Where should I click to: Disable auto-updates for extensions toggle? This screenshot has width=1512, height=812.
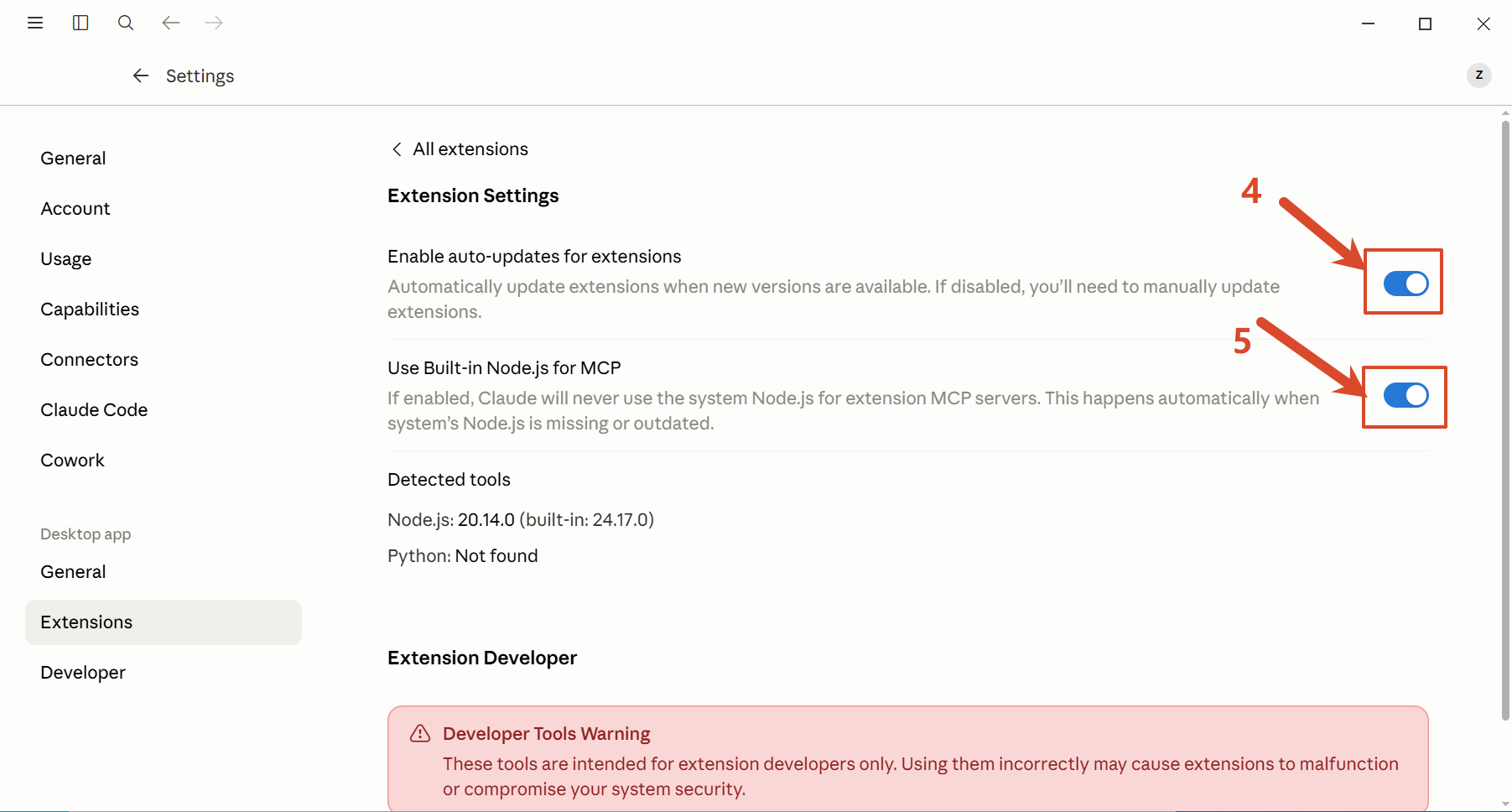[x=1405, y=284]
